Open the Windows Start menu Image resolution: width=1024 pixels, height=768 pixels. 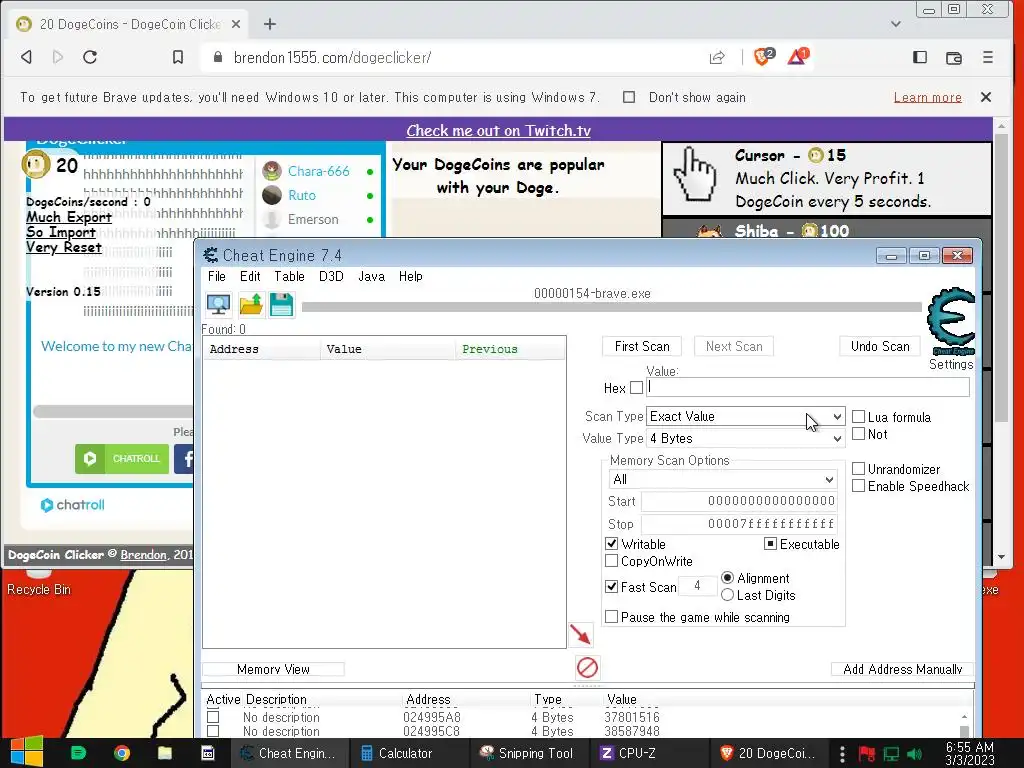click(x=26, y=752)
